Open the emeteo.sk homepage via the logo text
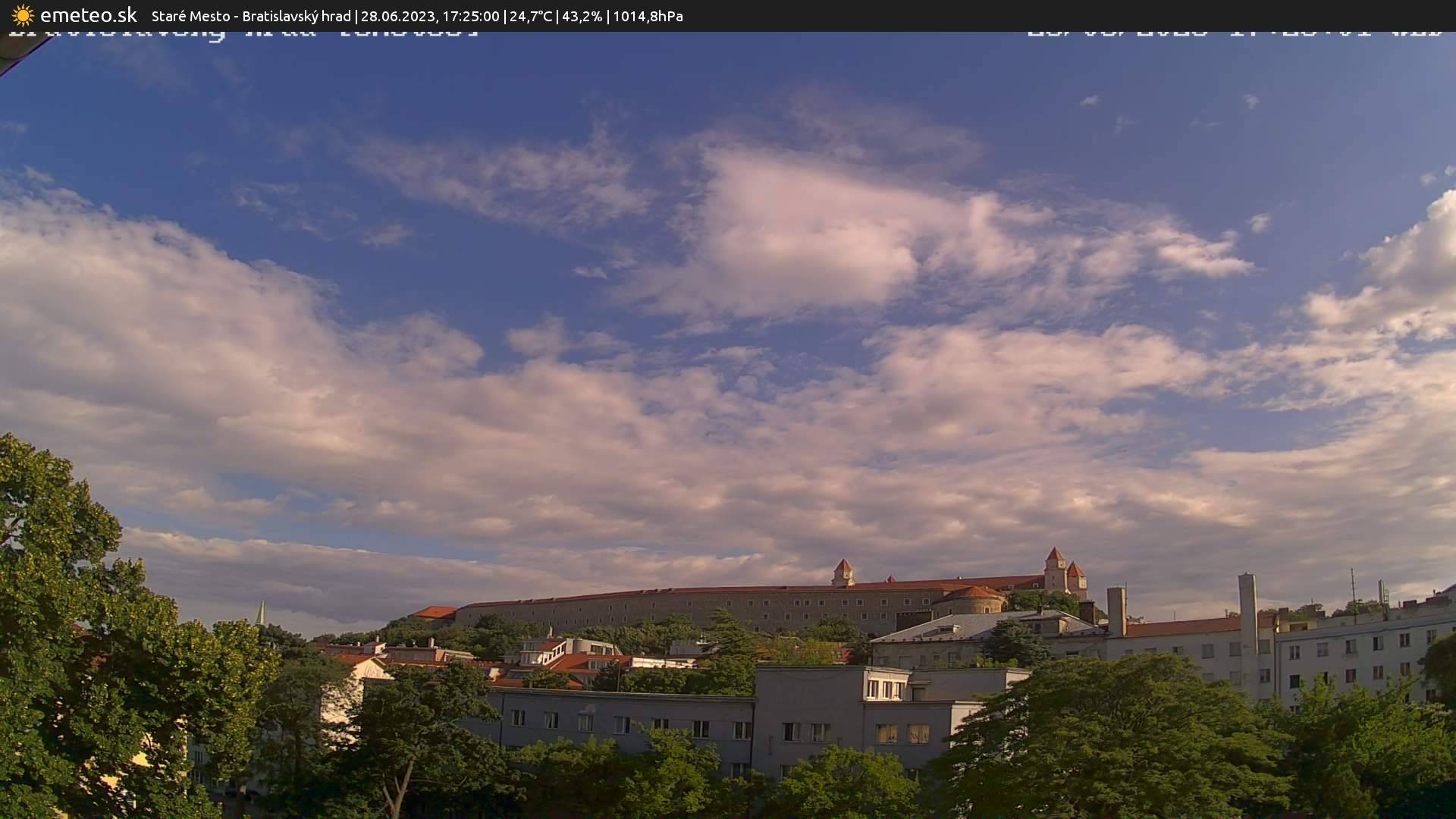 tap(89, 14)
